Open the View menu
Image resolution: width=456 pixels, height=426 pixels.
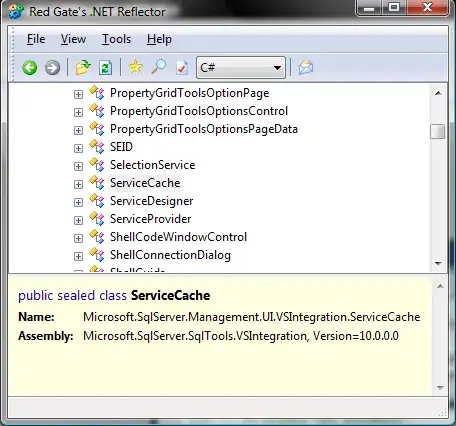73,39
